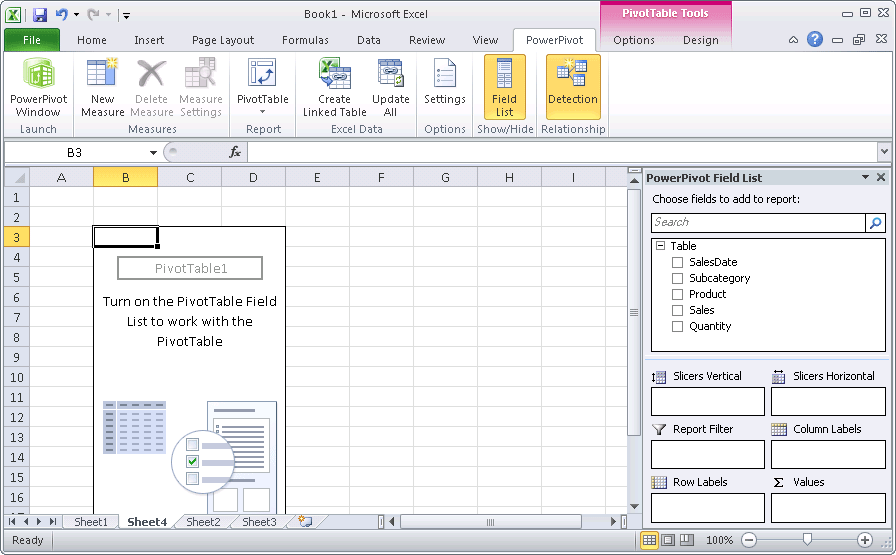Select the row 3 header
Screen dimensions: 896x555
coord(17,237)
